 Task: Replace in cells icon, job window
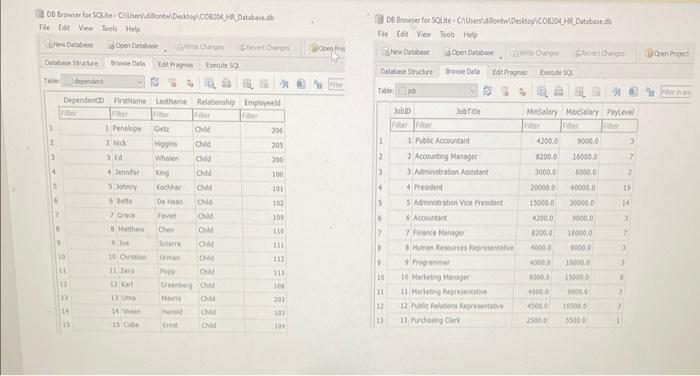650,92
